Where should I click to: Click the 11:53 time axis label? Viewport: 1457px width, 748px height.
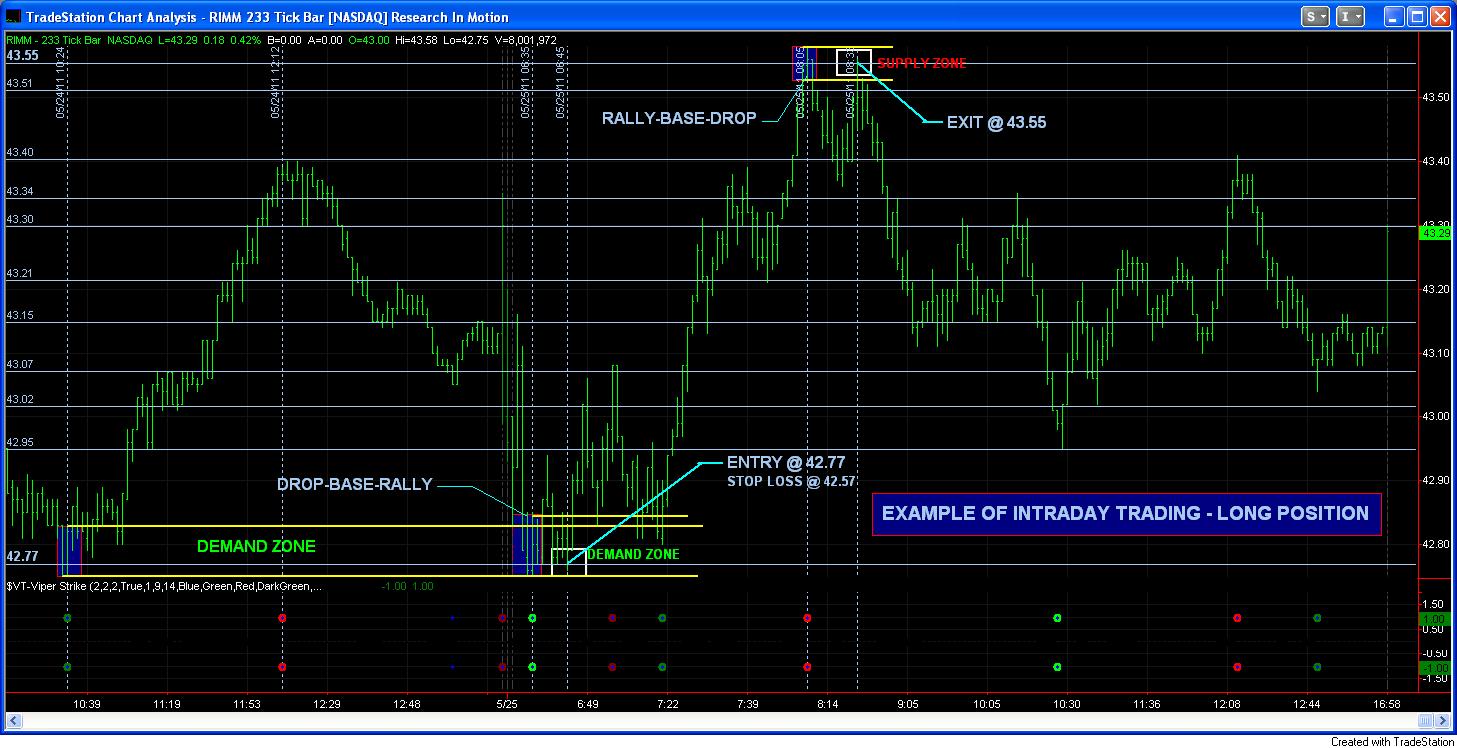247,705
